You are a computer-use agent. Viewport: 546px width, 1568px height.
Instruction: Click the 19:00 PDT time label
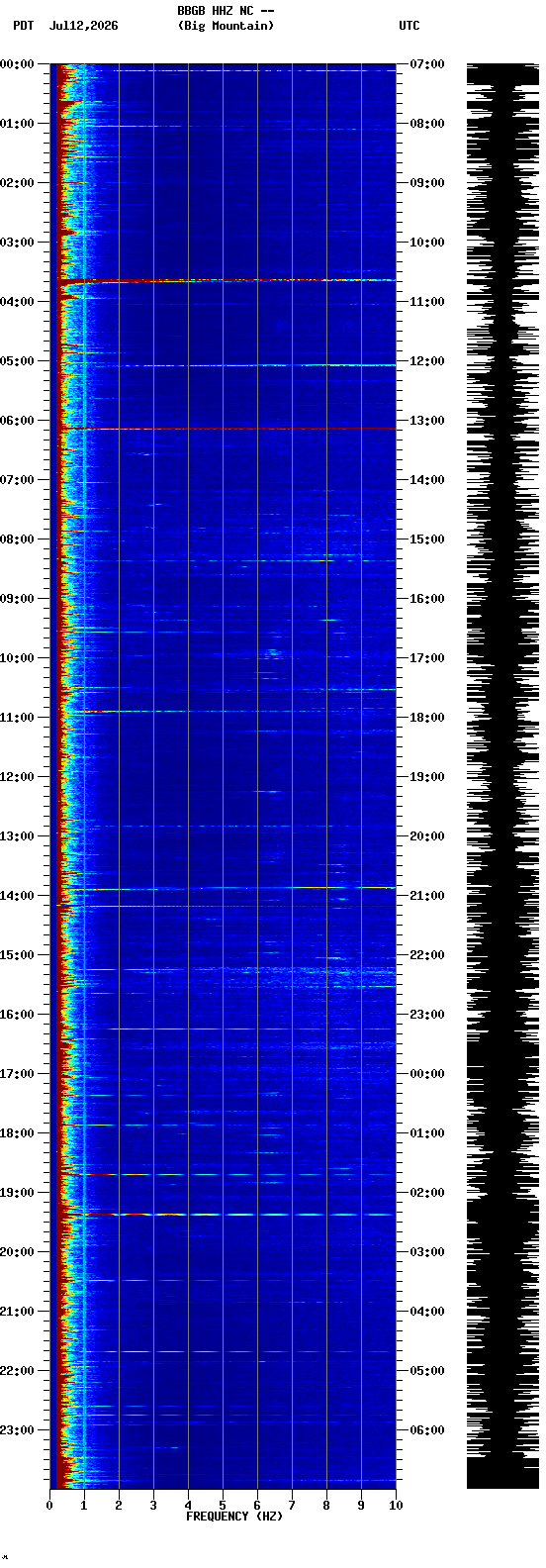(17, 1193)
